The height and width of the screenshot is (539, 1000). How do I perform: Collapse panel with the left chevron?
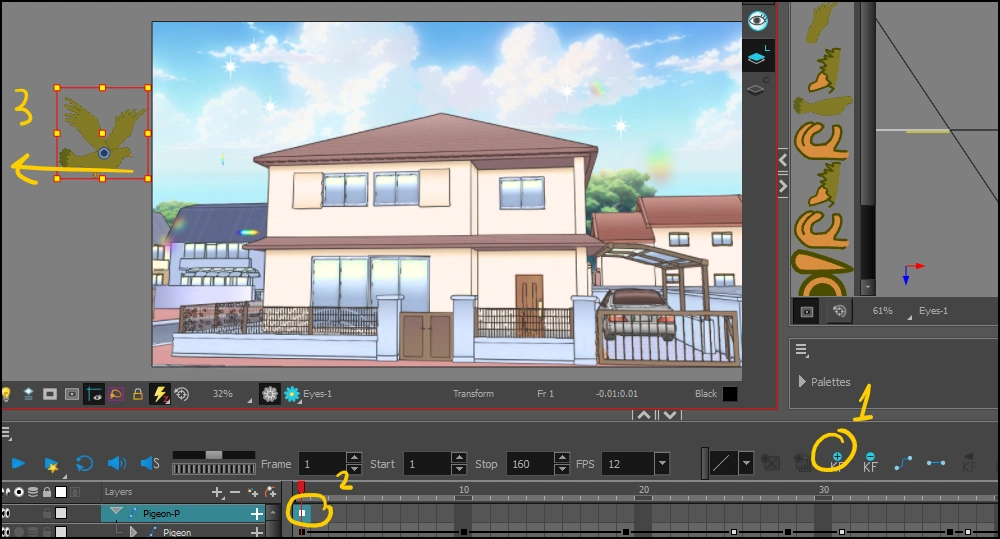pos(783,159)
